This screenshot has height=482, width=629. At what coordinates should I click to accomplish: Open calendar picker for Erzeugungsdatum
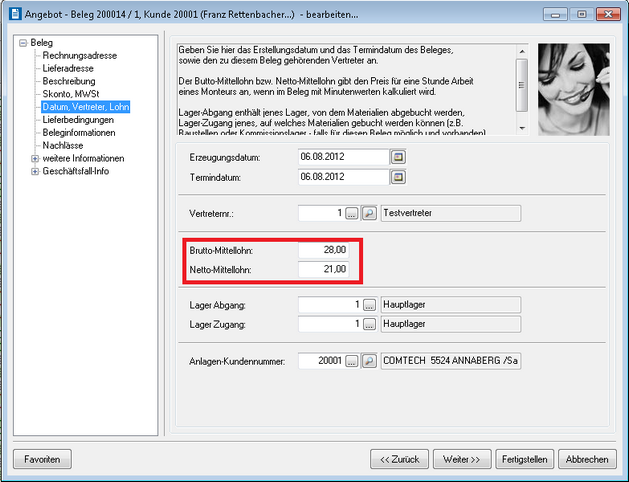(398, 157)
